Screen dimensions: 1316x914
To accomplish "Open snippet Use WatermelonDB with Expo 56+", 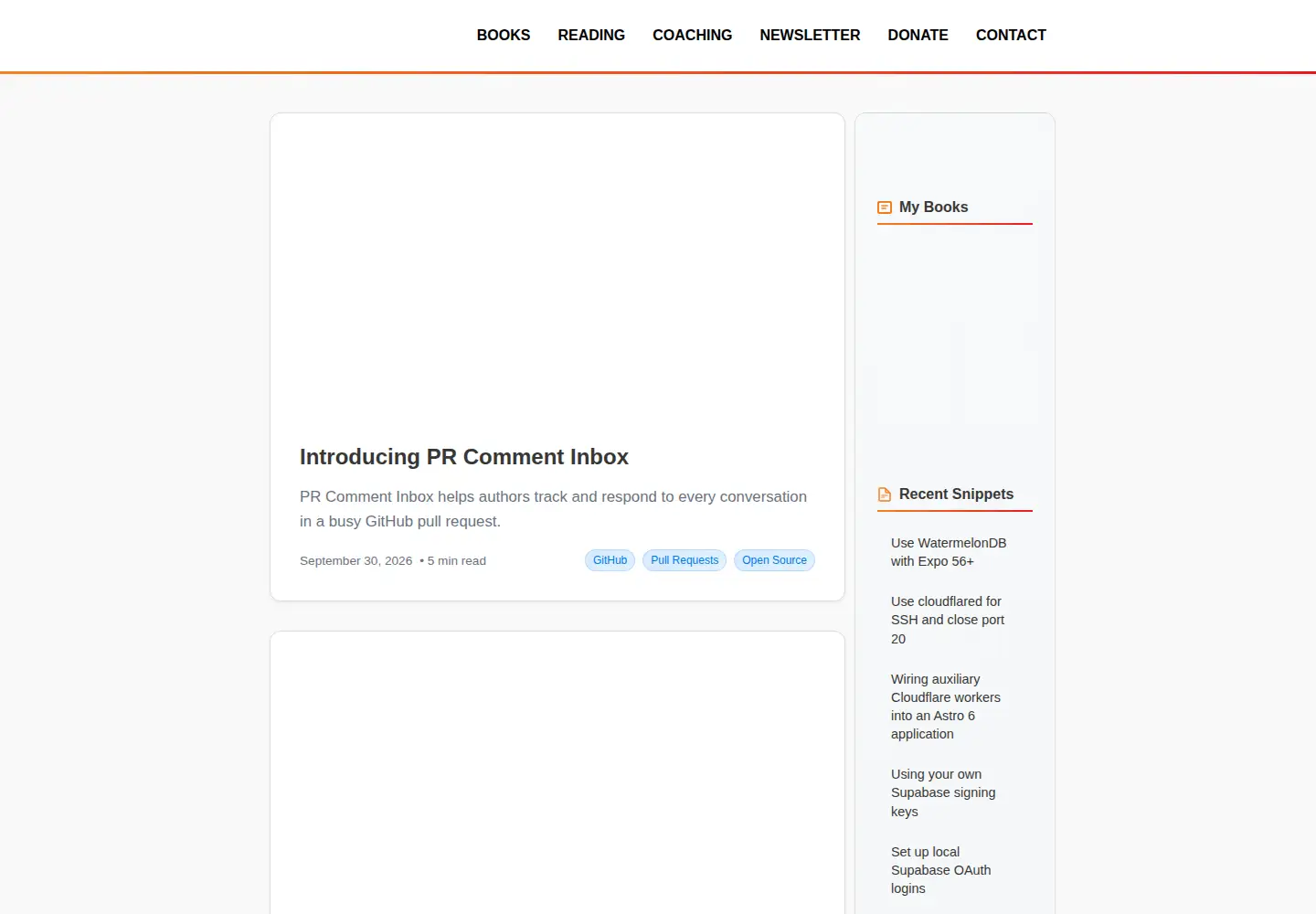I will pos(949,552).
